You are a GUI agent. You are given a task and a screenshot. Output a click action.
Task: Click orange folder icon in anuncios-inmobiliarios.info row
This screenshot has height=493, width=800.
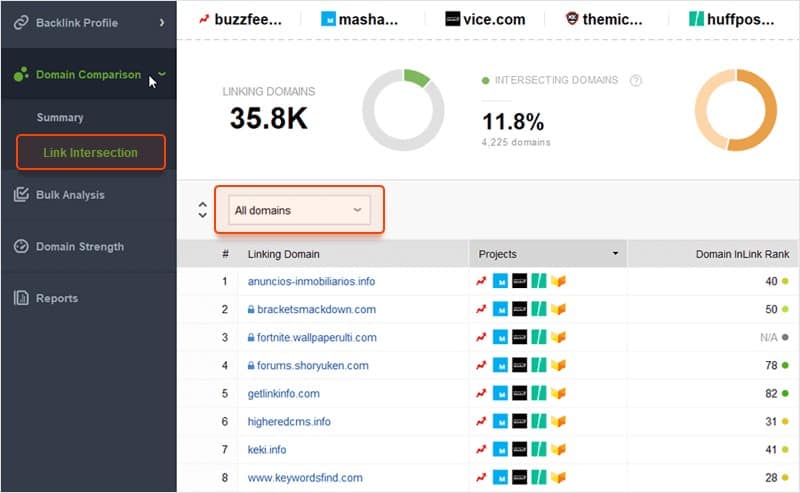coord(558,281)
